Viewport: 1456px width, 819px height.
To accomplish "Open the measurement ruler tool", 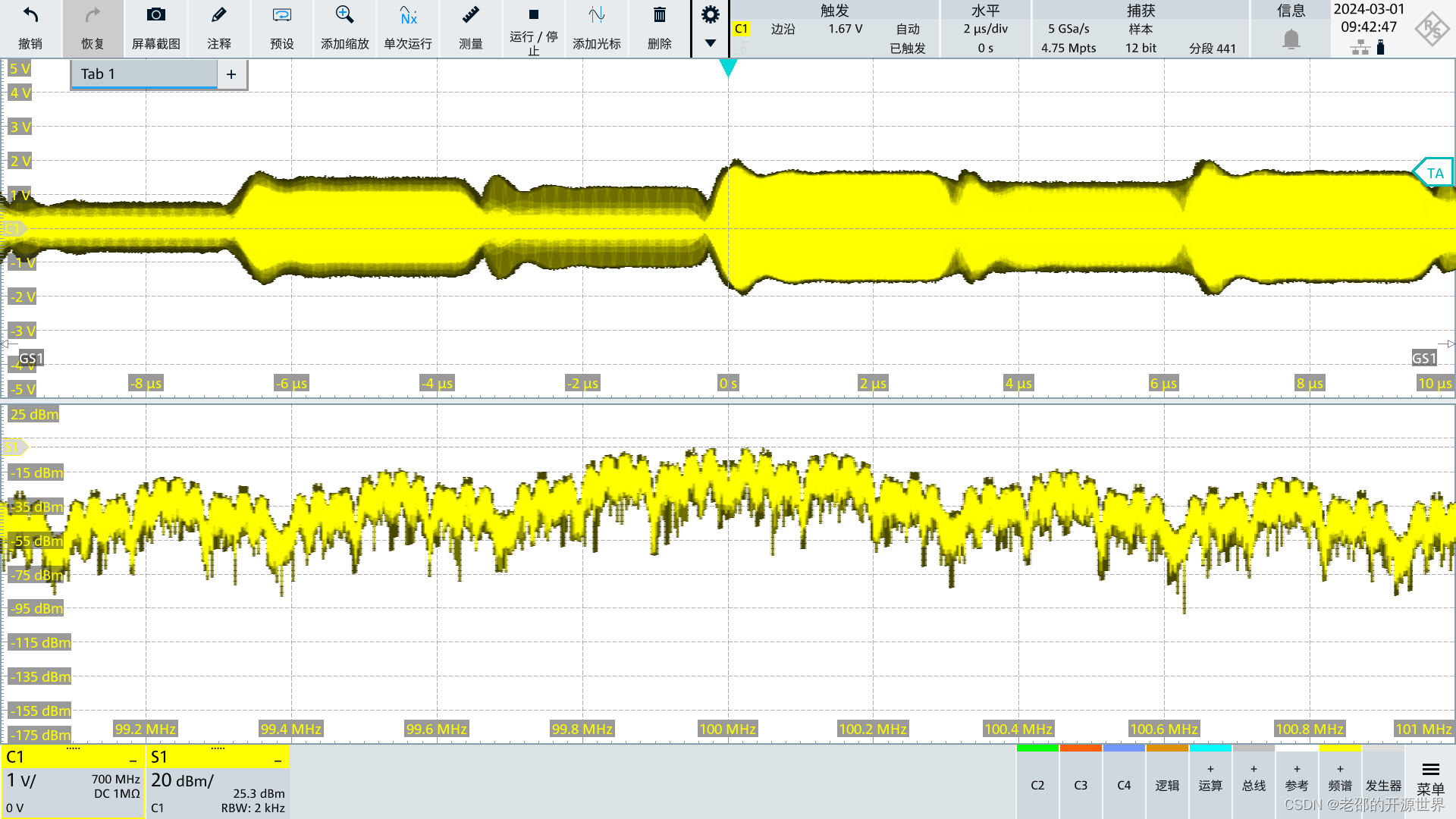I will coord(470,16).
